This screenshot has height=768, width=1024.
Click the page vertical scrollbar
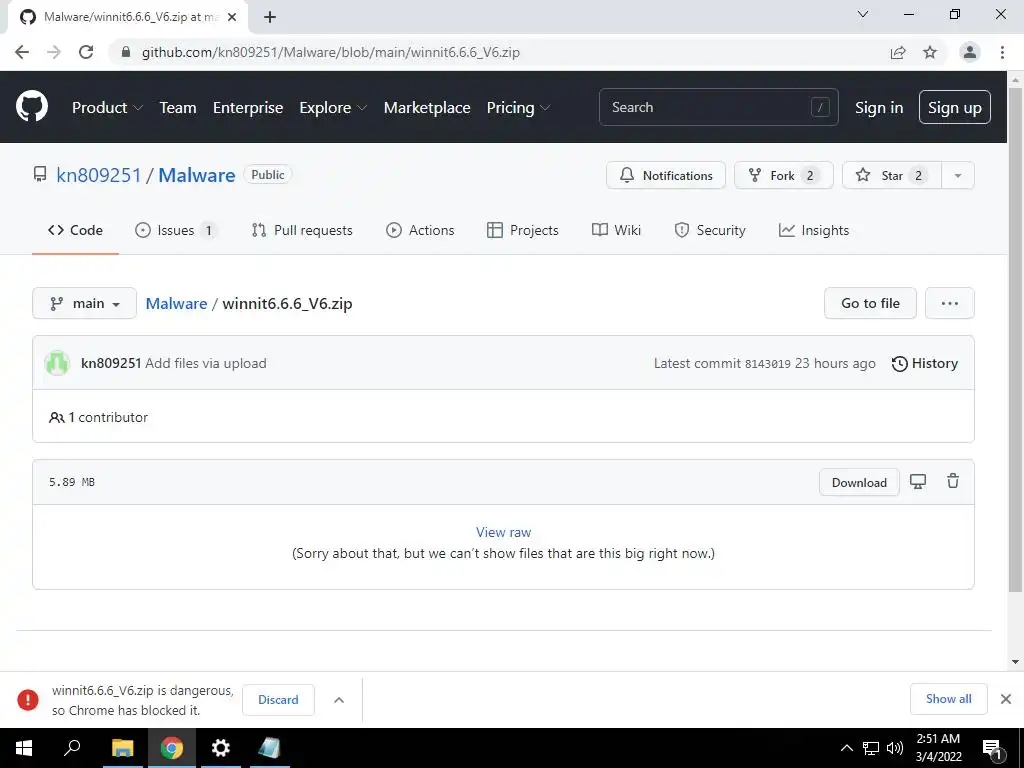click(1015, 340)
